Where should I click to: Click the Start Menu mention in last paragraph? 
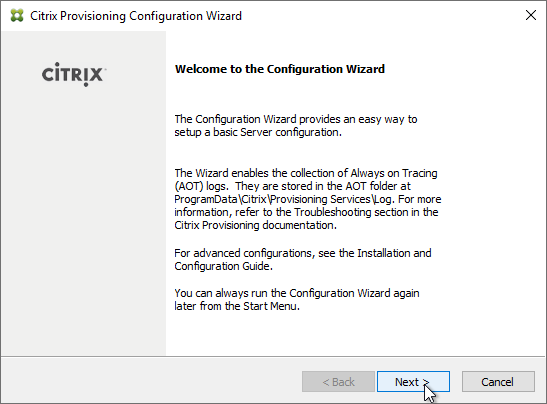click(271, 306)
